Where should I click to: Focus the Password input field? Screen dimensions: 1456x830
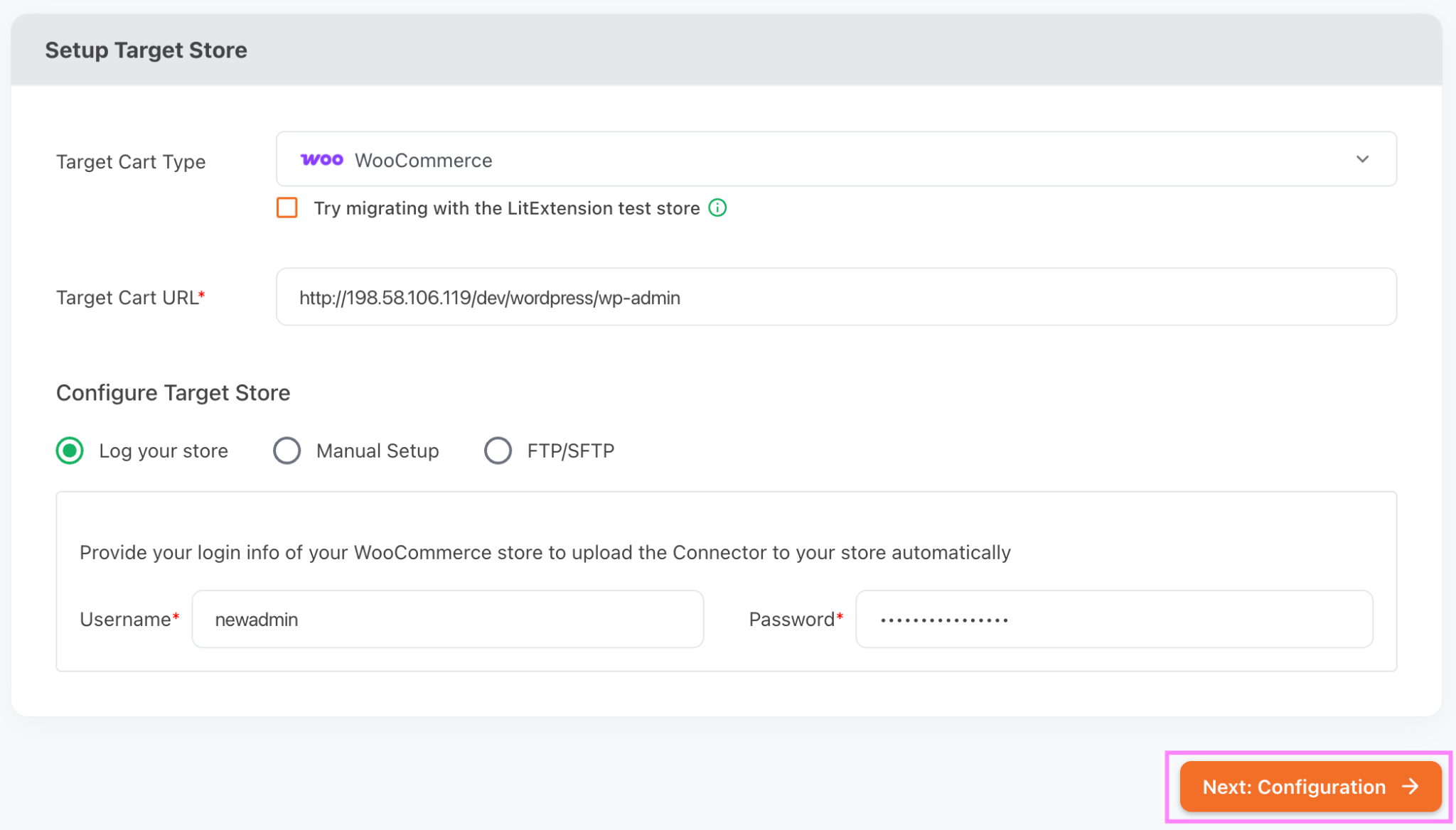[x=1114, y=619]
